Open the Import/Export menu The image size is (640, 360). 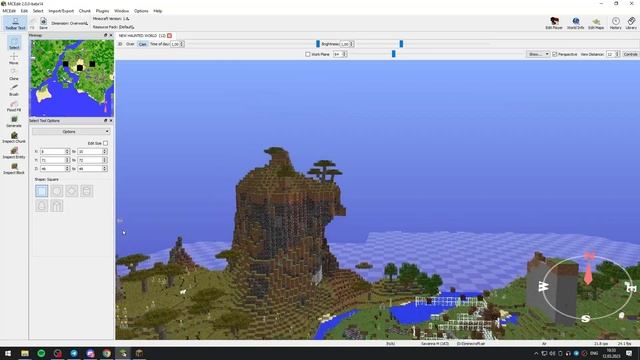pyautogui.click(x=61, y=11)
